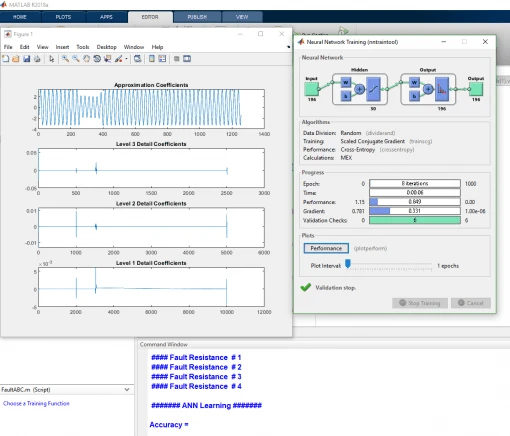Activate the Zoom In magnifier tool
The image size is (510, 436).
click(65, 59)
